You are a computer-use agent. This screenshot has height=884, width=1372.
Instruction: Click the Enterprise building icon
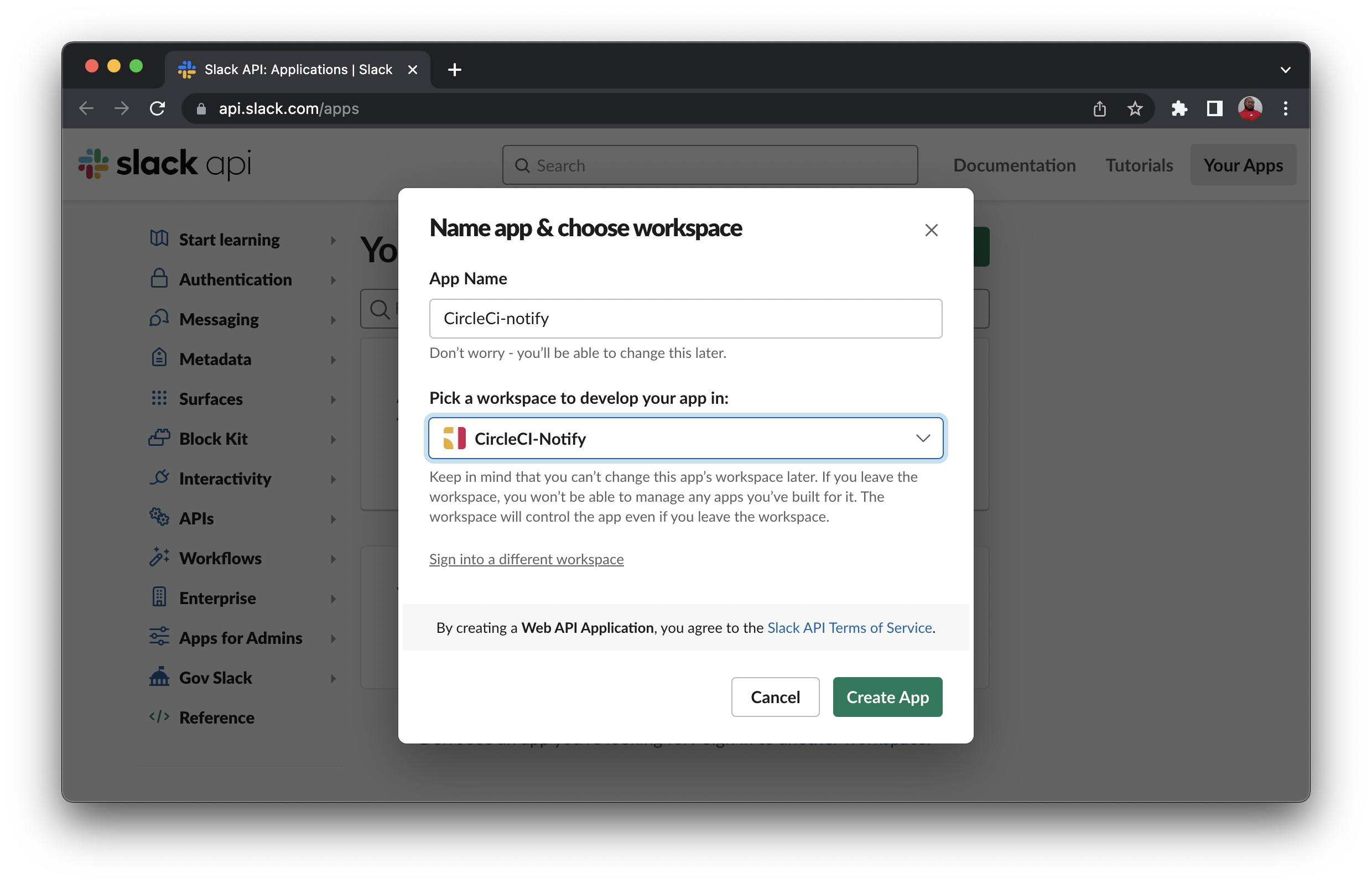159,597
